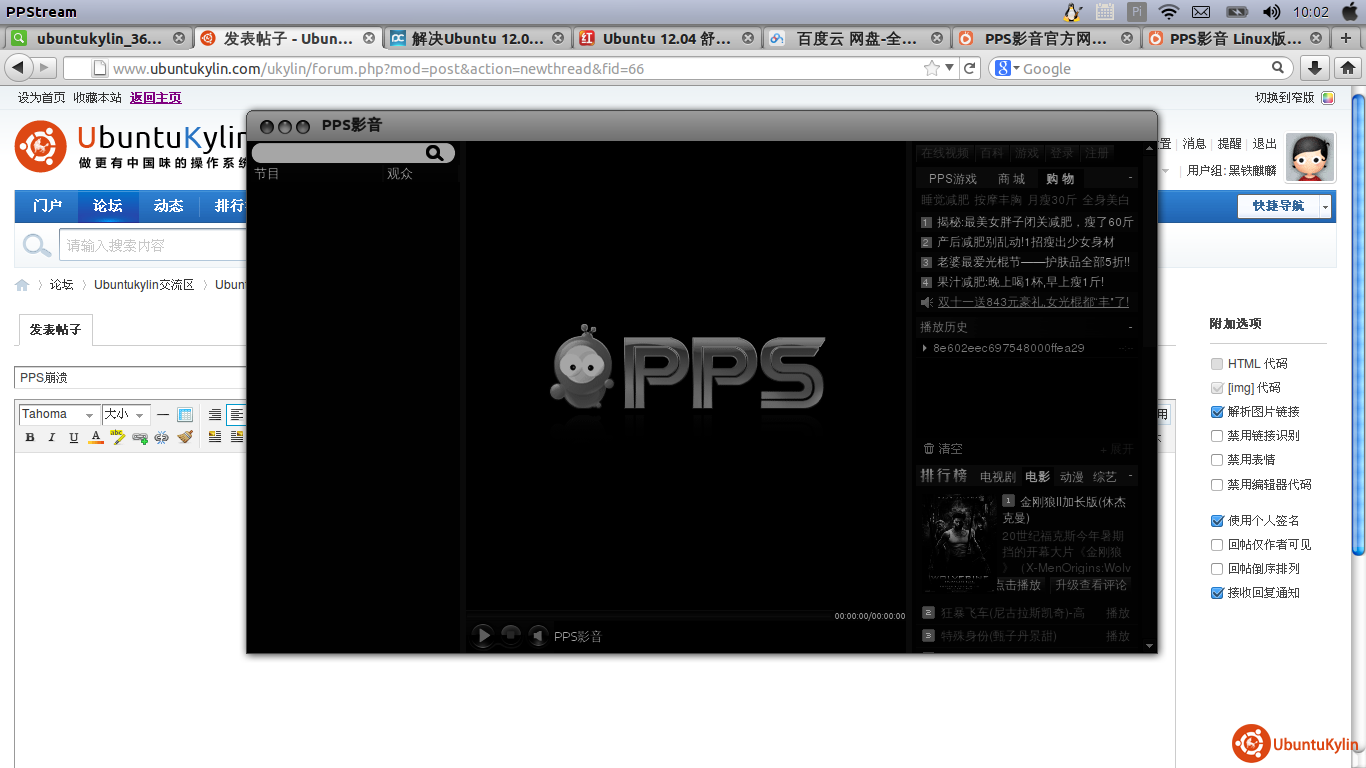Image resolution: width=1366 pixels, height=768 pixels.
Task: Click the PPS search magnifier icon
Action: 435,153
